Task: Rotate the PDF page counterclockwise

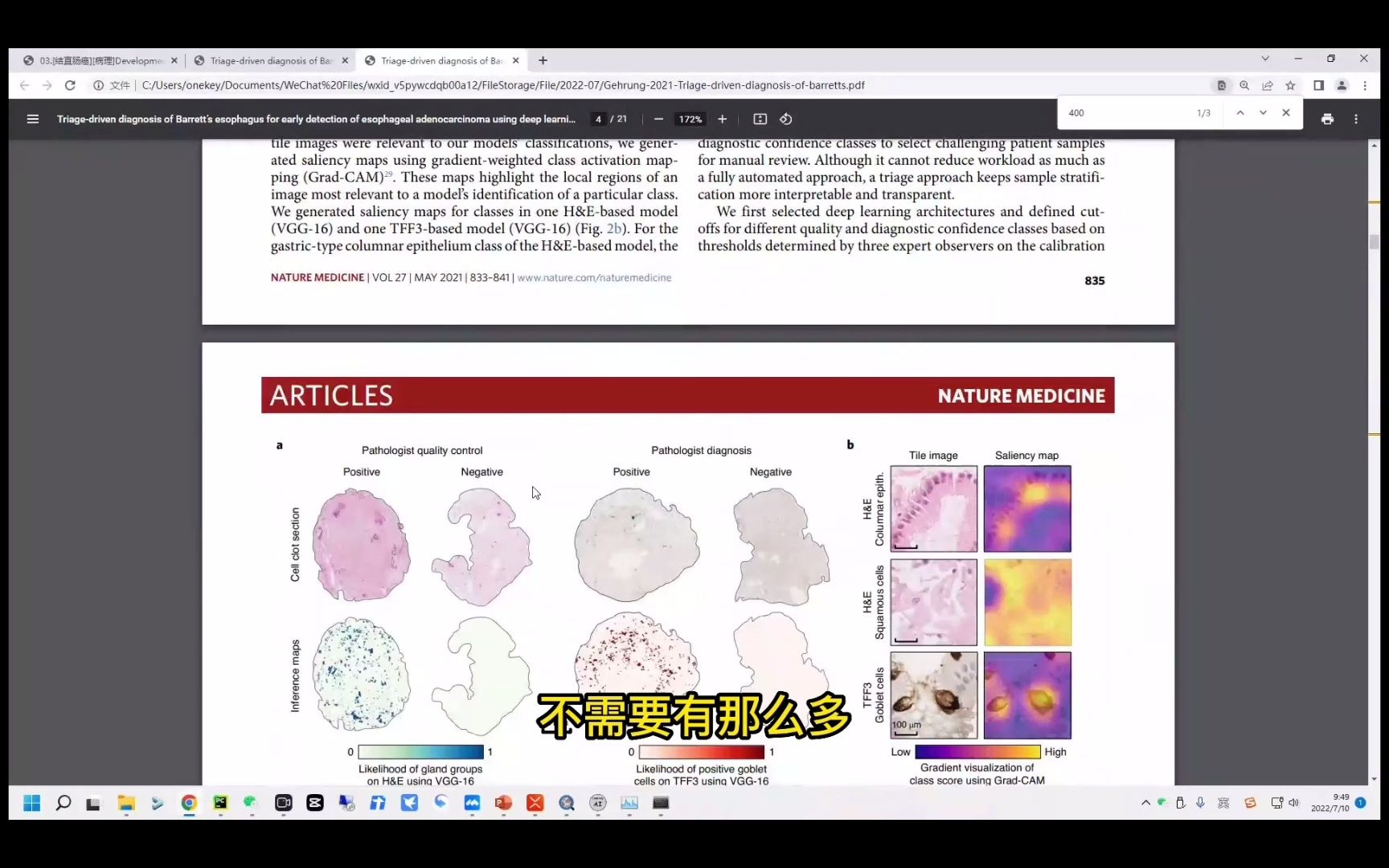Action: 785,118
